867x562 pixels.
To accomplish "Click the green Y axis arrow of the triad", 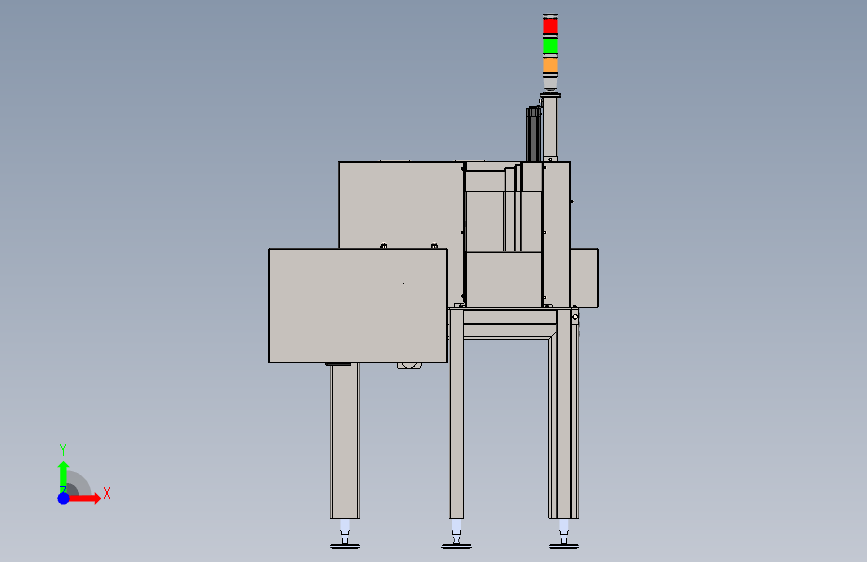I will (x=63, y=476).
